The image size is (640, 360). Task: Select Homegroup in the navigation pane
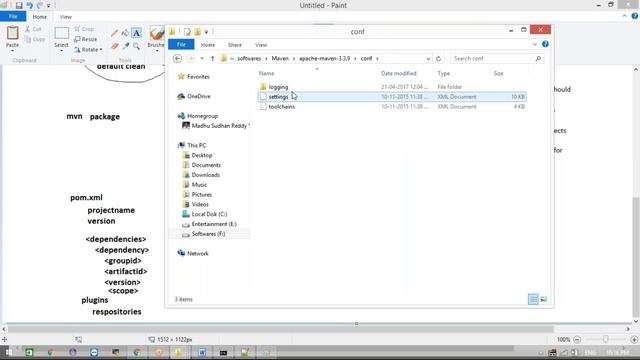click(202, 116)
